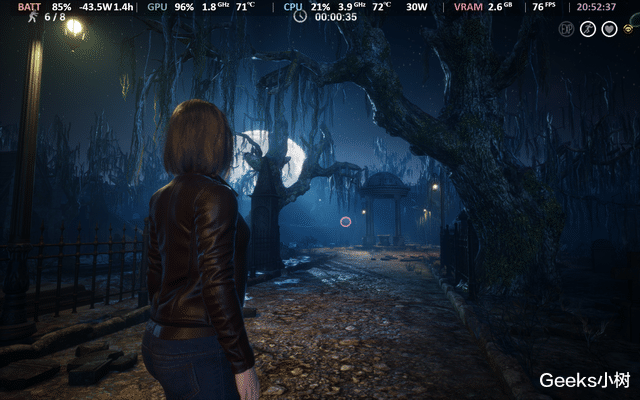
Task: Click the running figure sprint icon
Action: pos(588,29)
